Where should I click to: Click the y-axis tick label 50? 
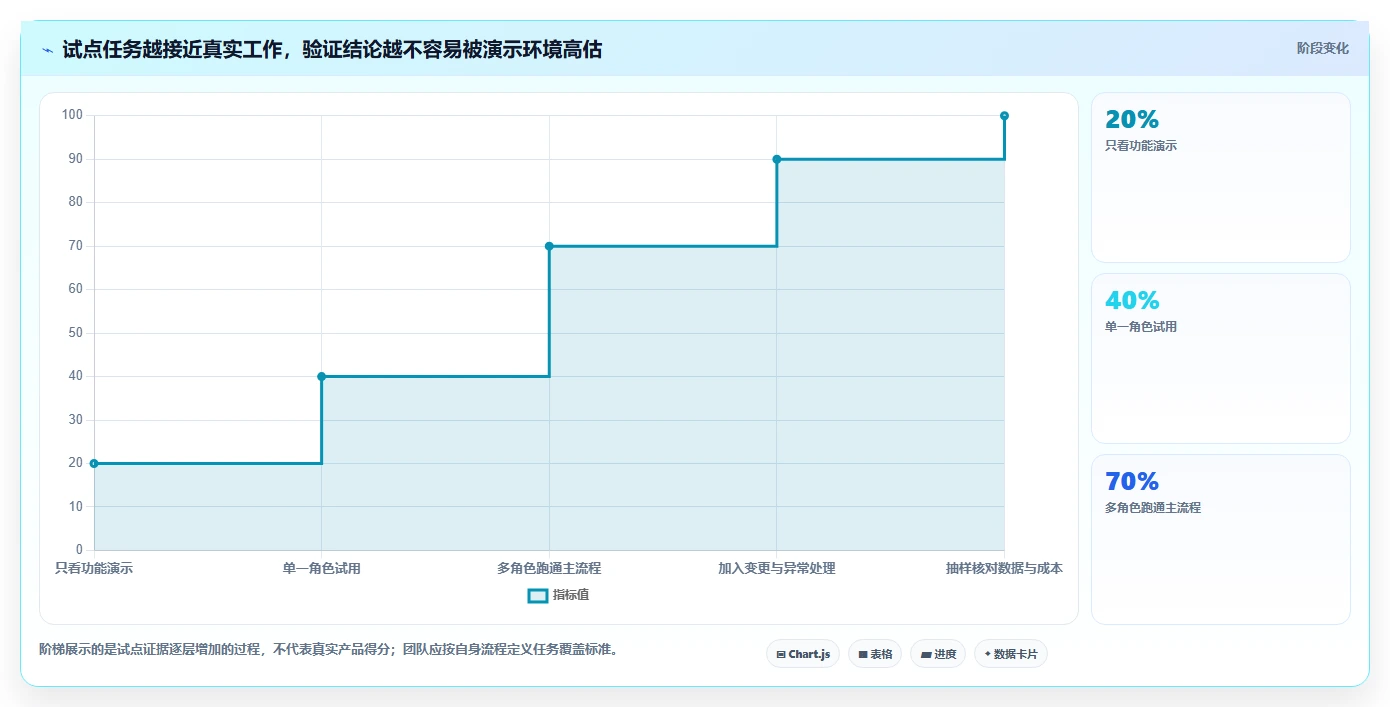coord(75,333)
